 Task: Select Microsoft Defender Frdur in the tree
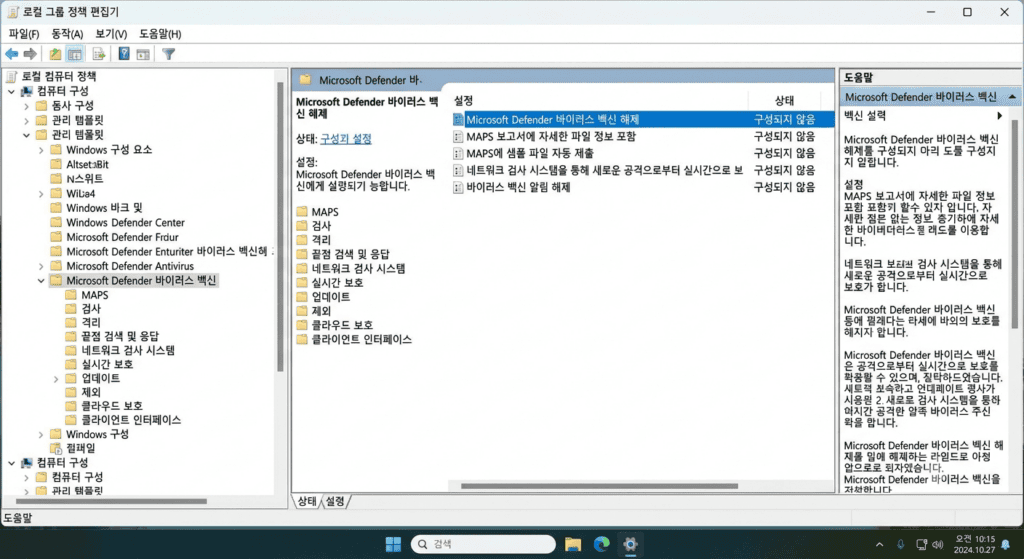pos(122,237)
